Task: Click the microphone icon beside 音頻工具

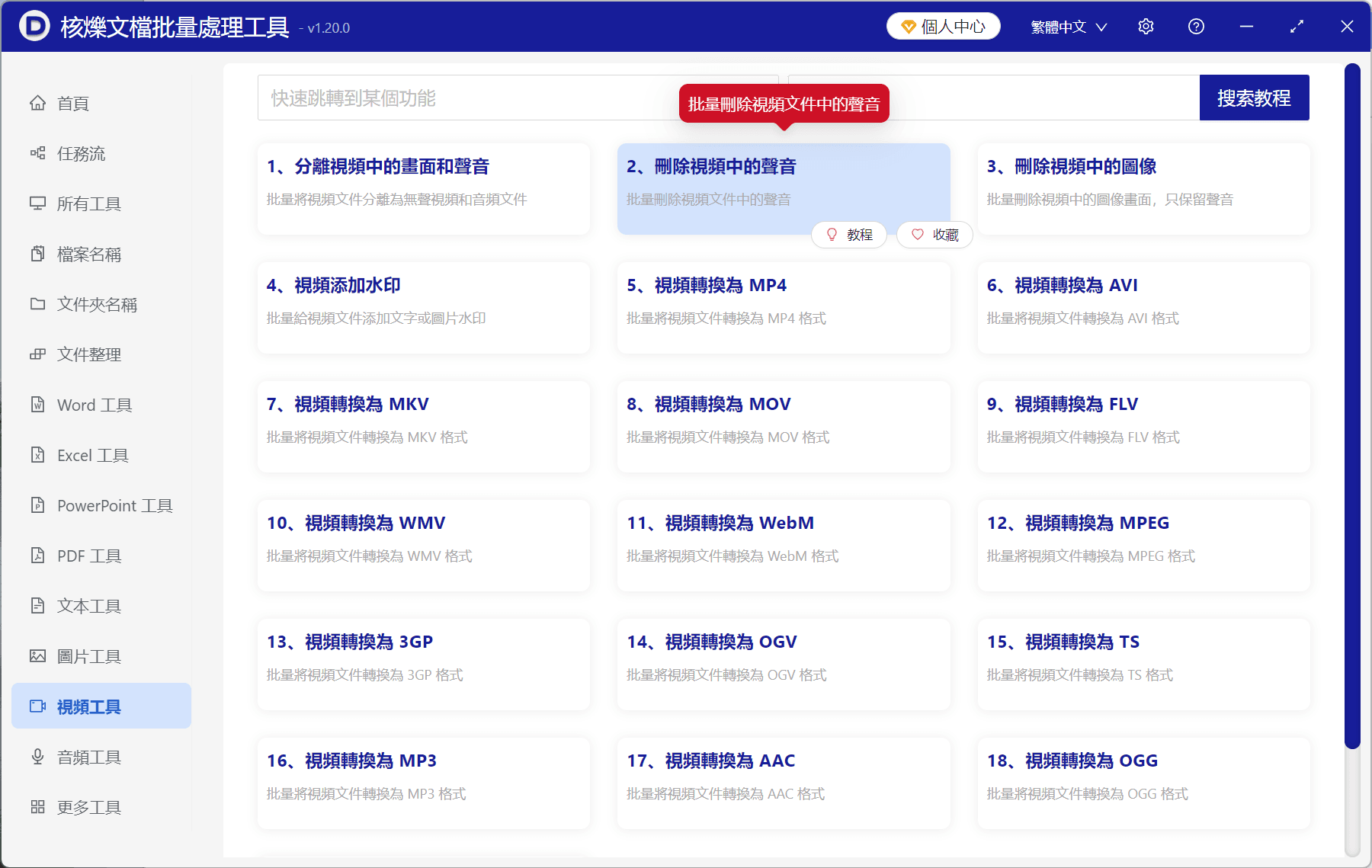Action: point(37,757)
